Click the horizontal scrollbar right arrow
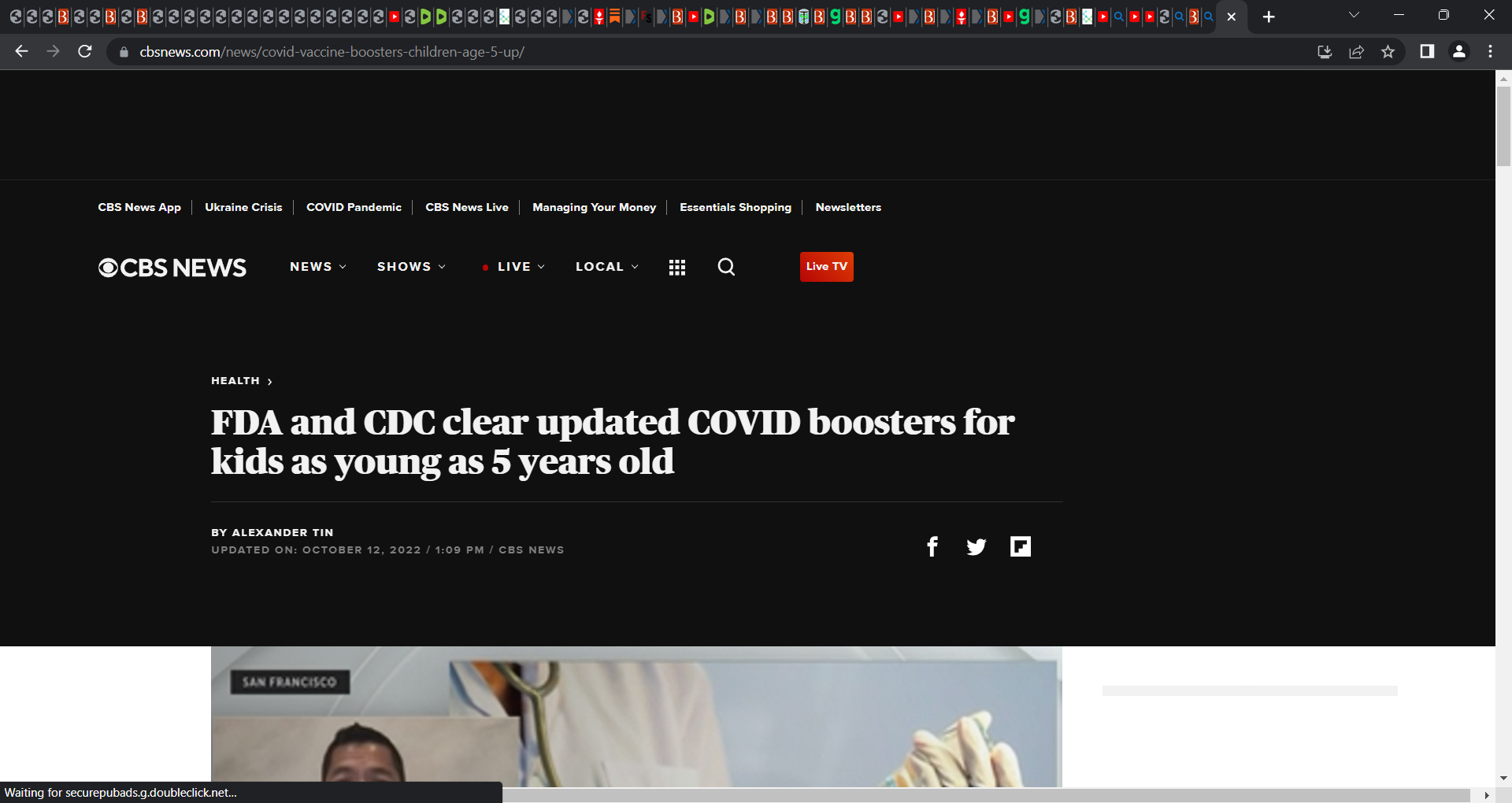 [1487, 795]
